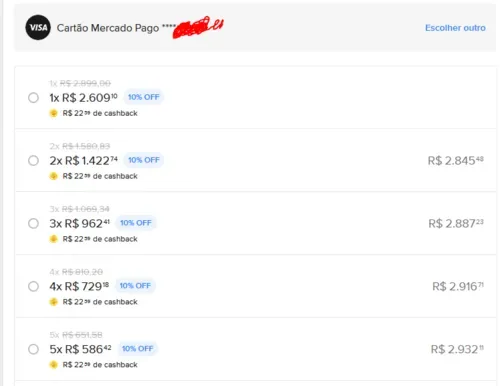Click the total R$ 2.887 amount
The height and width of the screenshot is (386, 500).
point(456,223)
